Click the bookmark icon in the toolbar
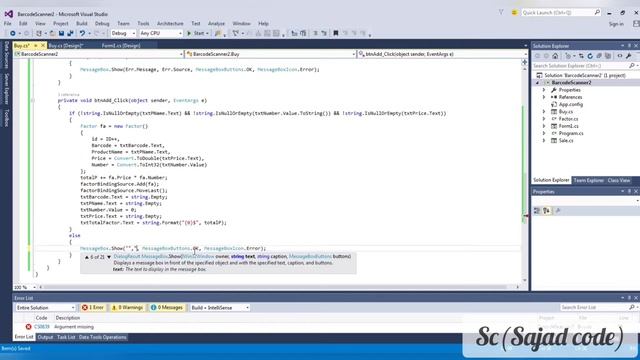Viewport: 640px width, 360px height. point(336,33)
